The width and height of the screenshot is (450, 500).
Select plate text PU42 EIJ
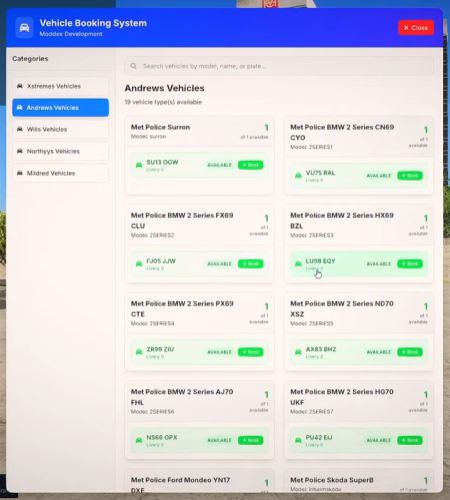tap(319, 437)
